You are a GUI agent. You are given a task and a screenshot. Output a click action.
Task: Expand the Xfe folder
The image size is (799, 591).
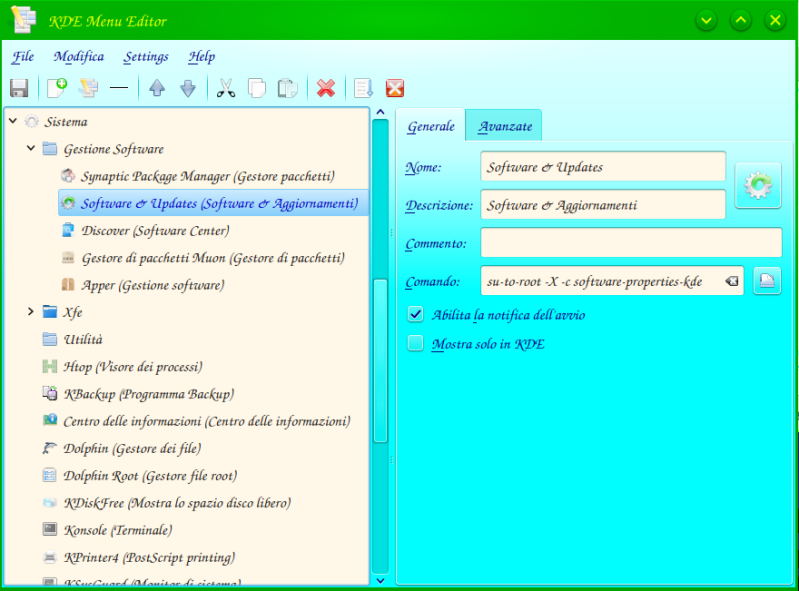click(31, 311)
